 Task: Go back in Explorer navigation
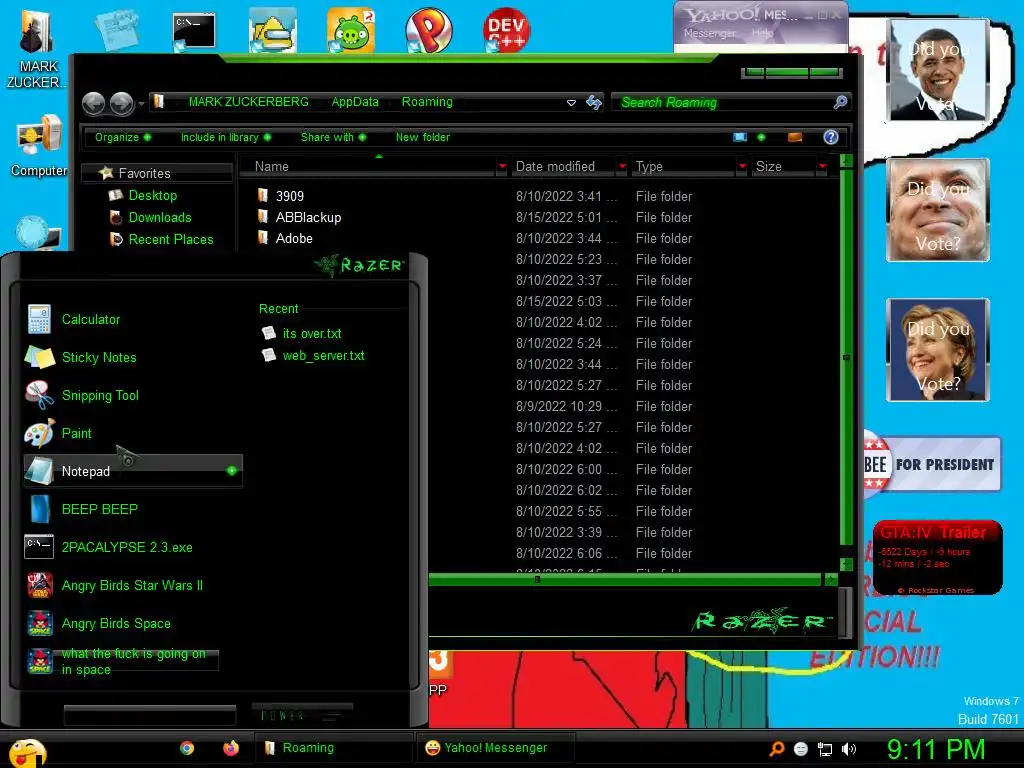click(93, 103)
